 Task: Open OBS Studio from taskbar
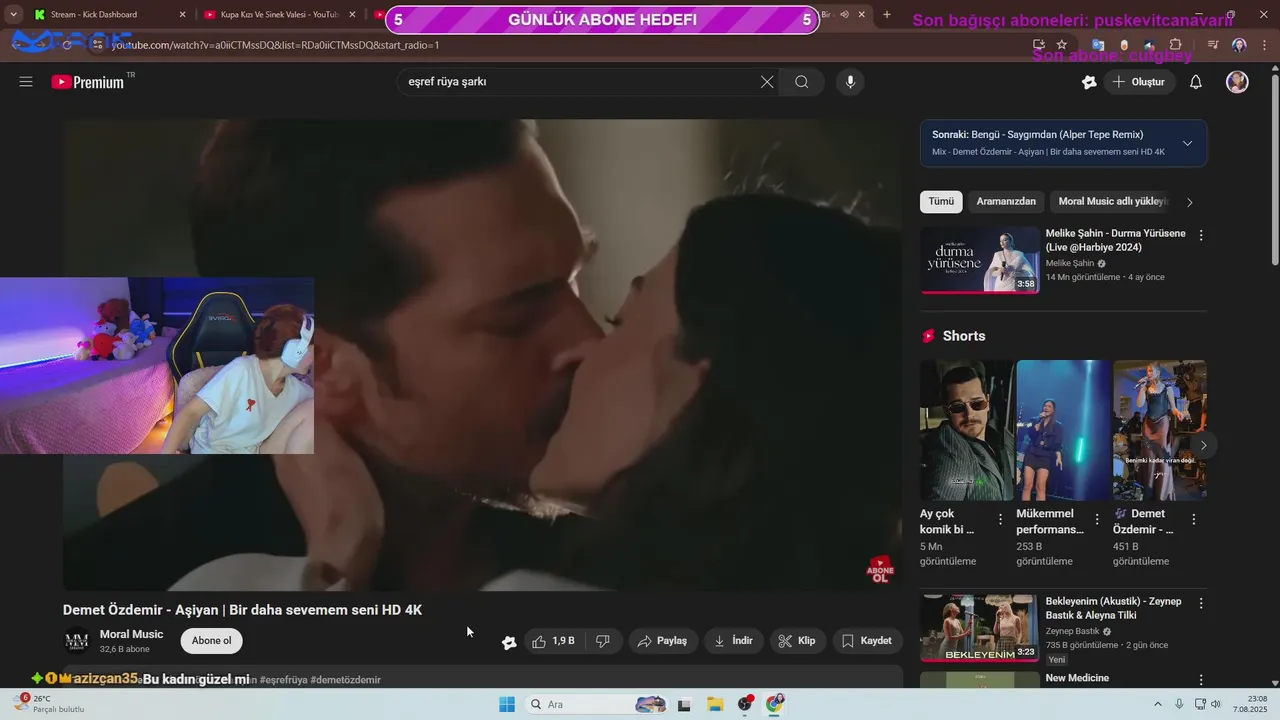coord(745,704)
